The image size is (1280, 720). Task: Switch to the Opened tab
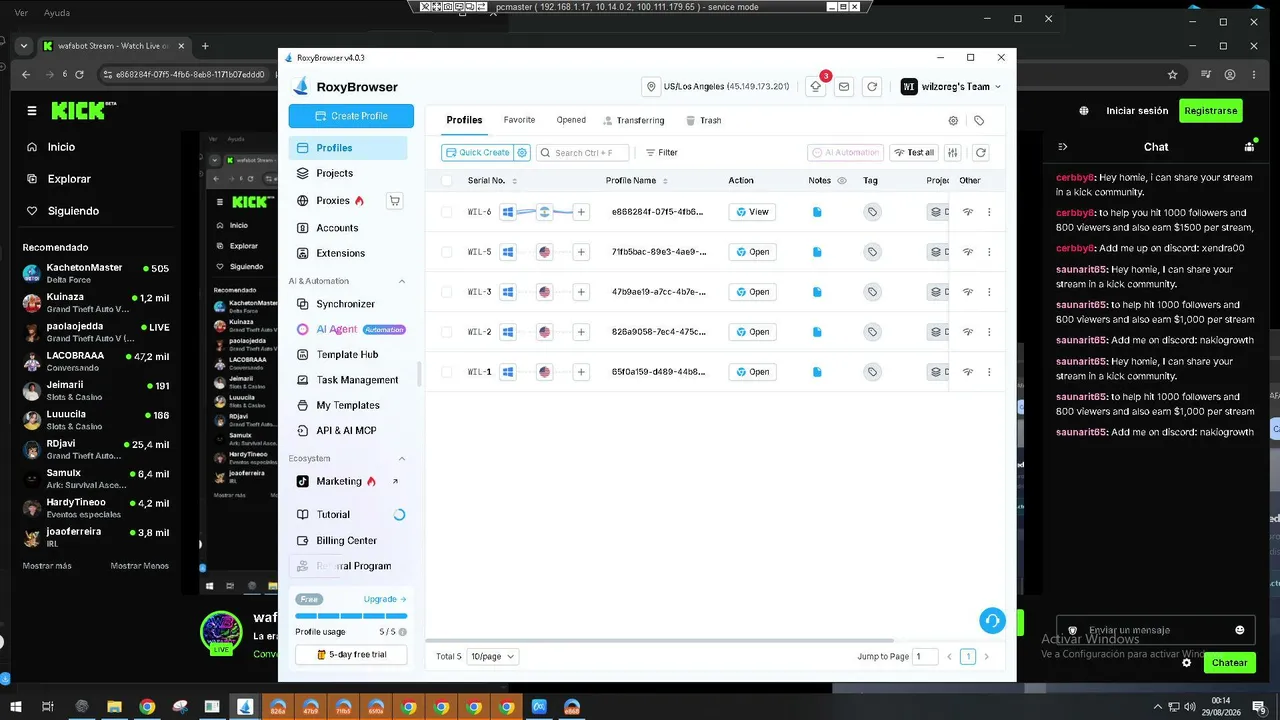pyautogui.click(x=571, y=120)
